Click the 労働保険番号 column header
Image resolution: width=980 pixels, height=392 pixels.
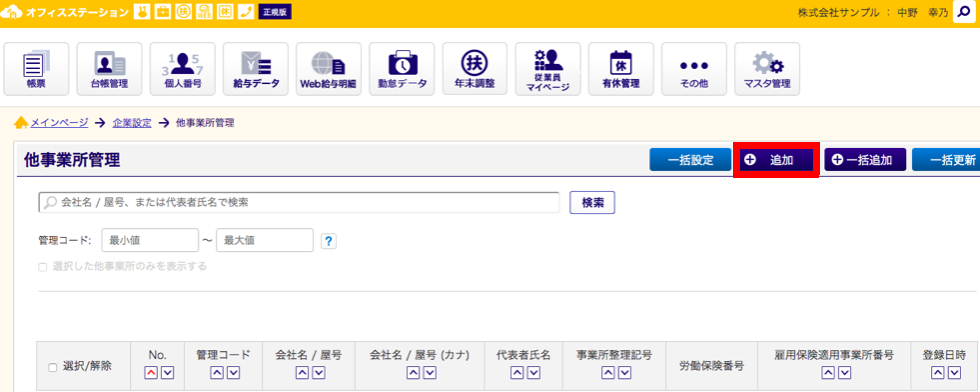point(711,366)
